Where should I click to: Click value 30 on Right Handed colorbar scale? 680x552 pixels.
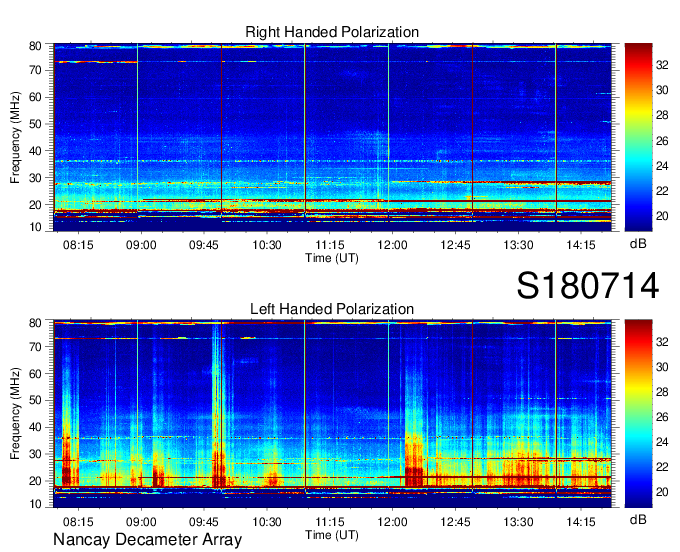pyautogui.click(x=662, y=90)
